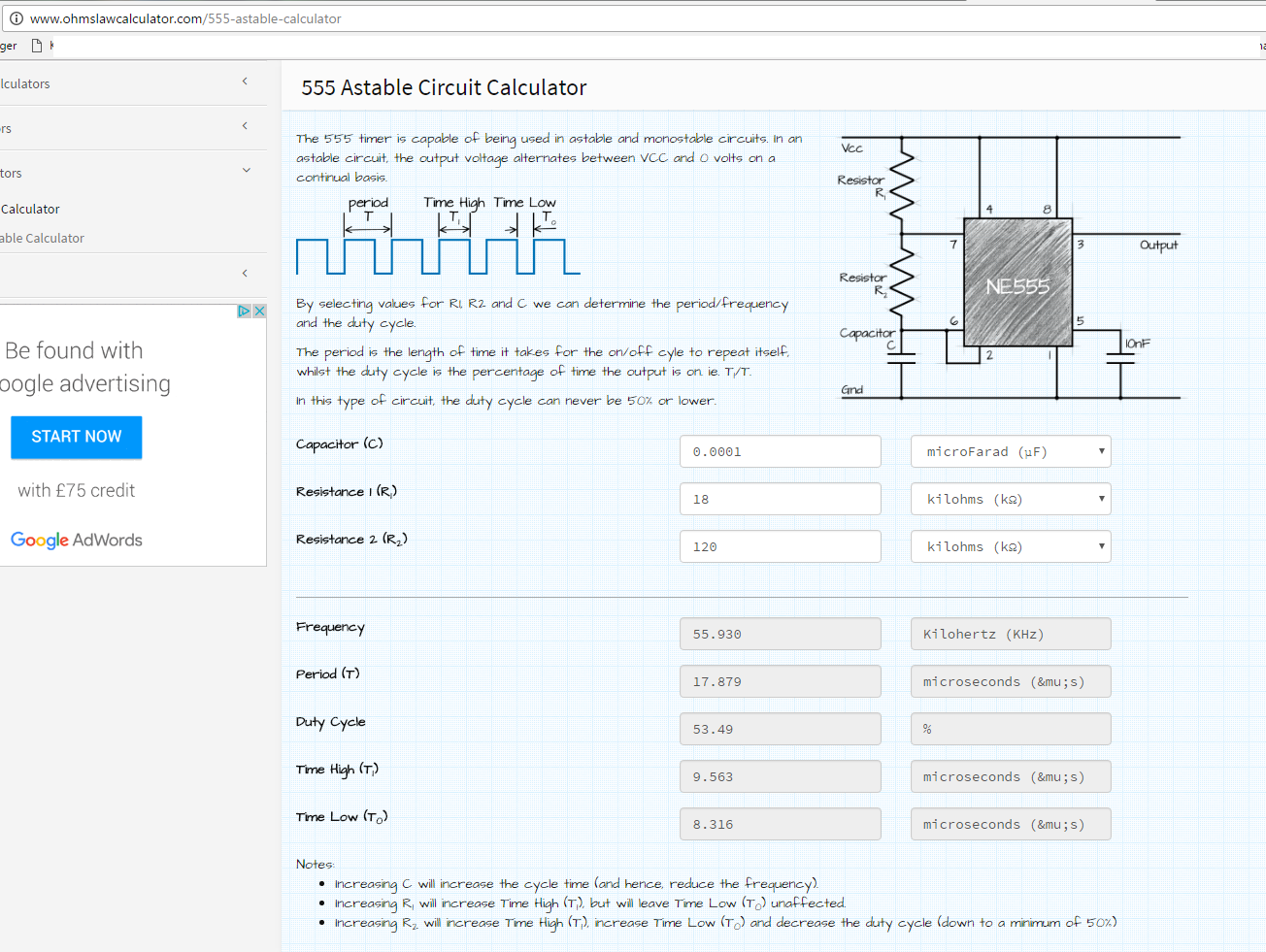Click the Period result field 17.879
This screenshot has height=952, width=1266.
point(781,681)
